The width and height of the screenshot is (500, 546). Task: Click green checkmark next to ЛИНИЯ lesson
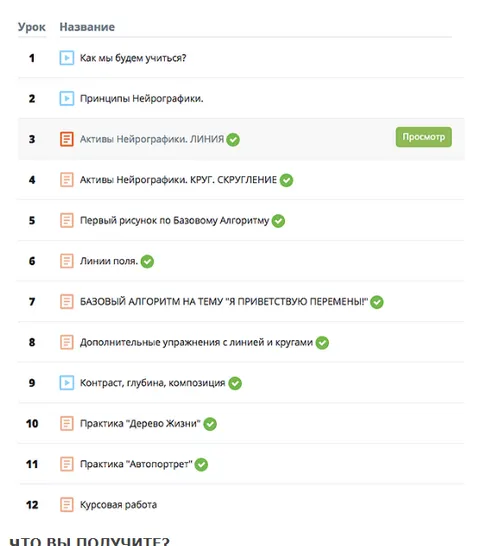click(233, 140)
